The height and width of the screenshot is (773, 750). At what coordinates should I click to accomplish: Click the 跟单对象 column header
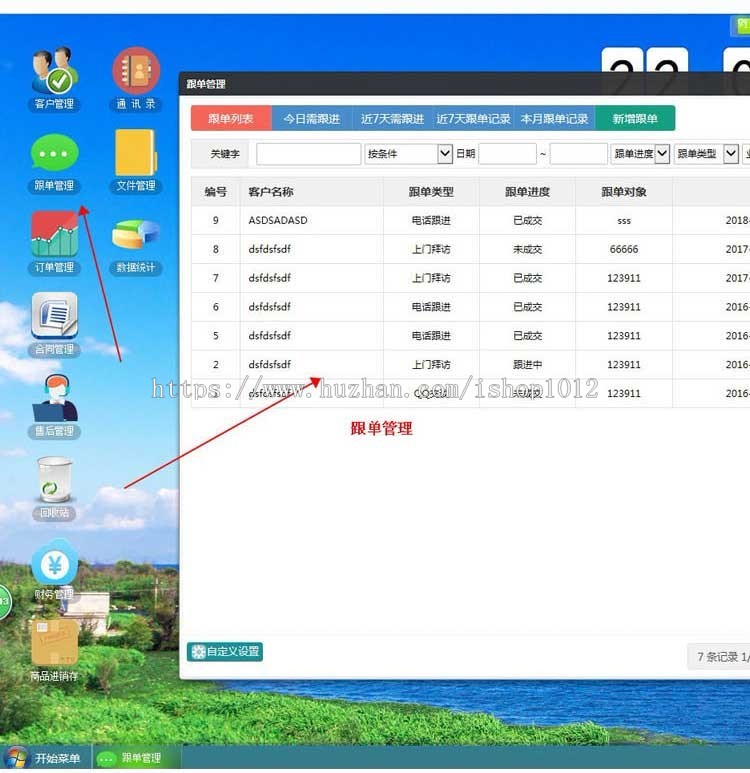[x=624, y=191]
